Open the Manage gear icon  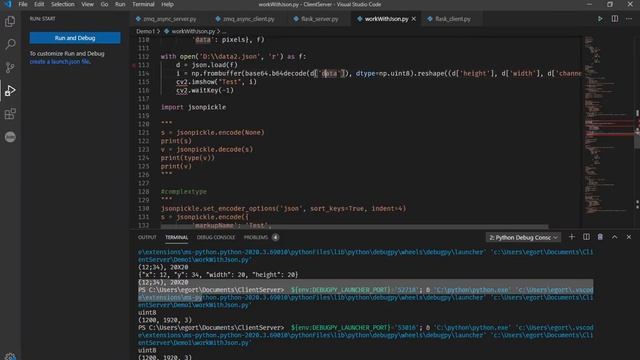coord(10,356)
